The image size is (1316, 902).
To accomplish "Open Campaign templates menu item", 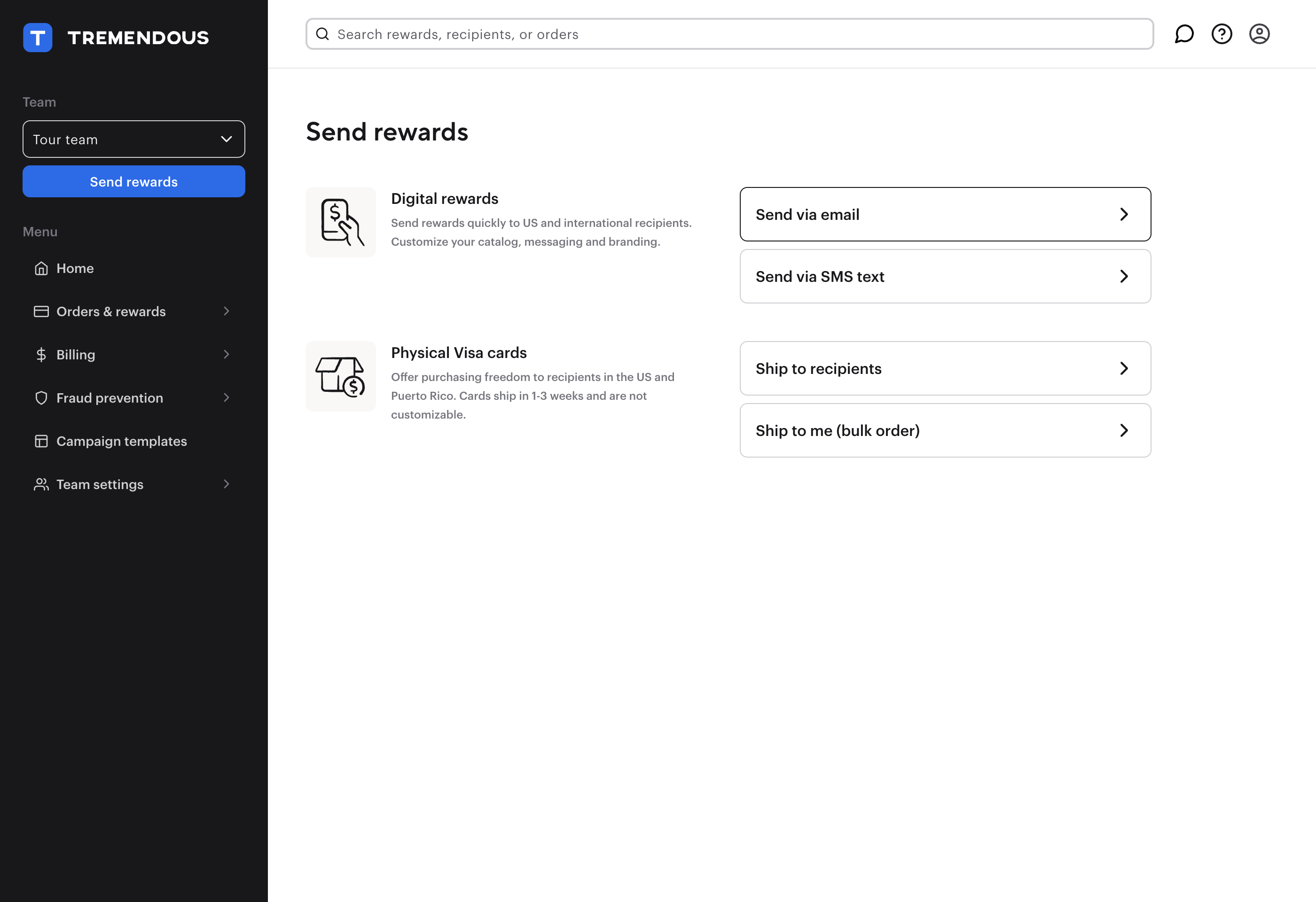I will [133, 441].
